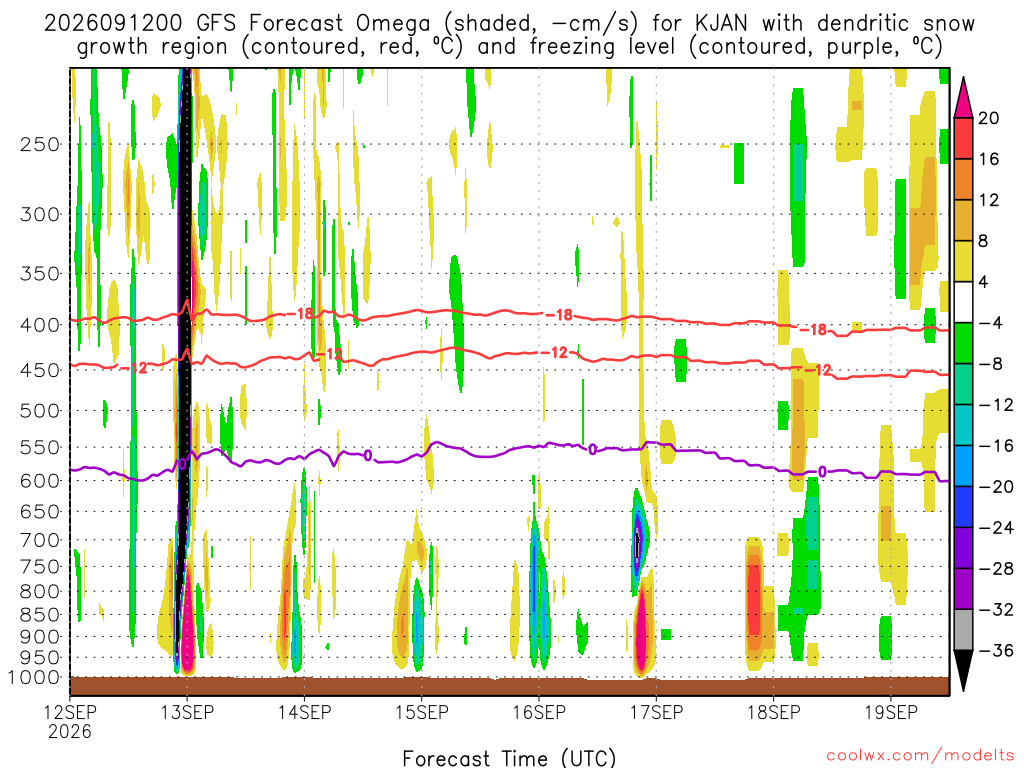Click the chart title text
The height and width of the screenshot is (768, 1024).
click(509, 35)
